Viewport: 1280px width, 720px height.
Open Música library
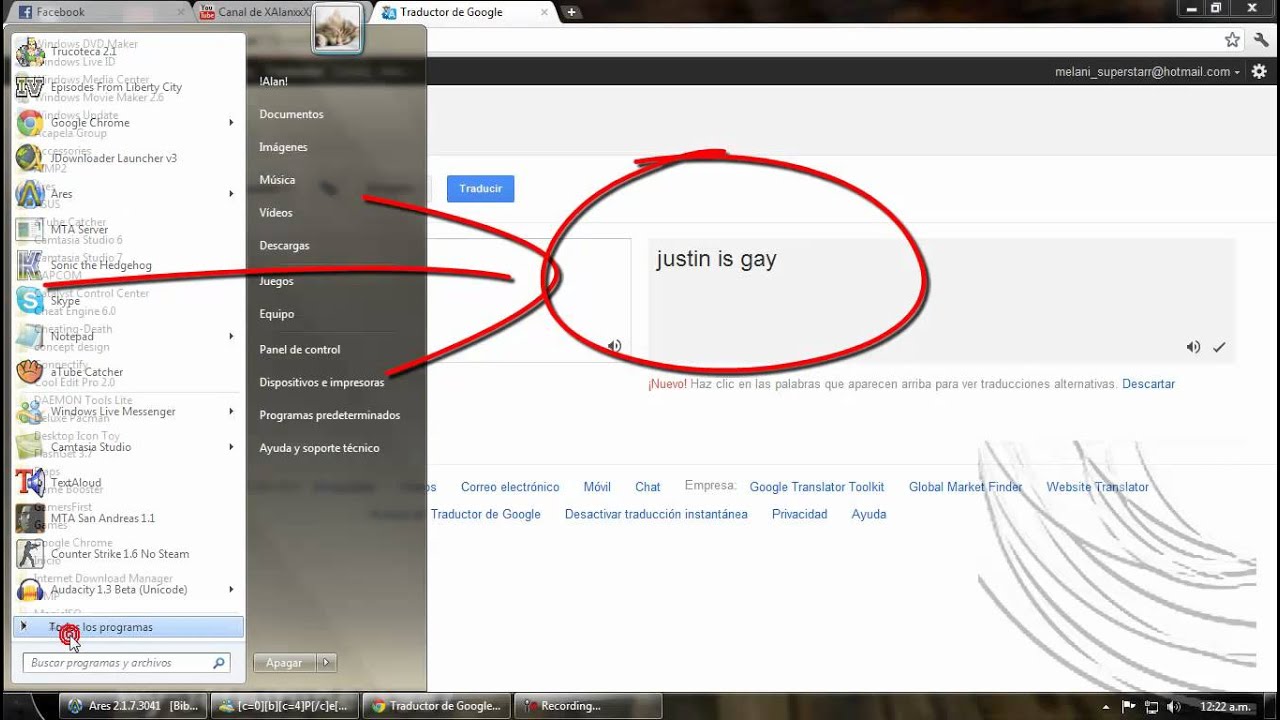(277, 180)
